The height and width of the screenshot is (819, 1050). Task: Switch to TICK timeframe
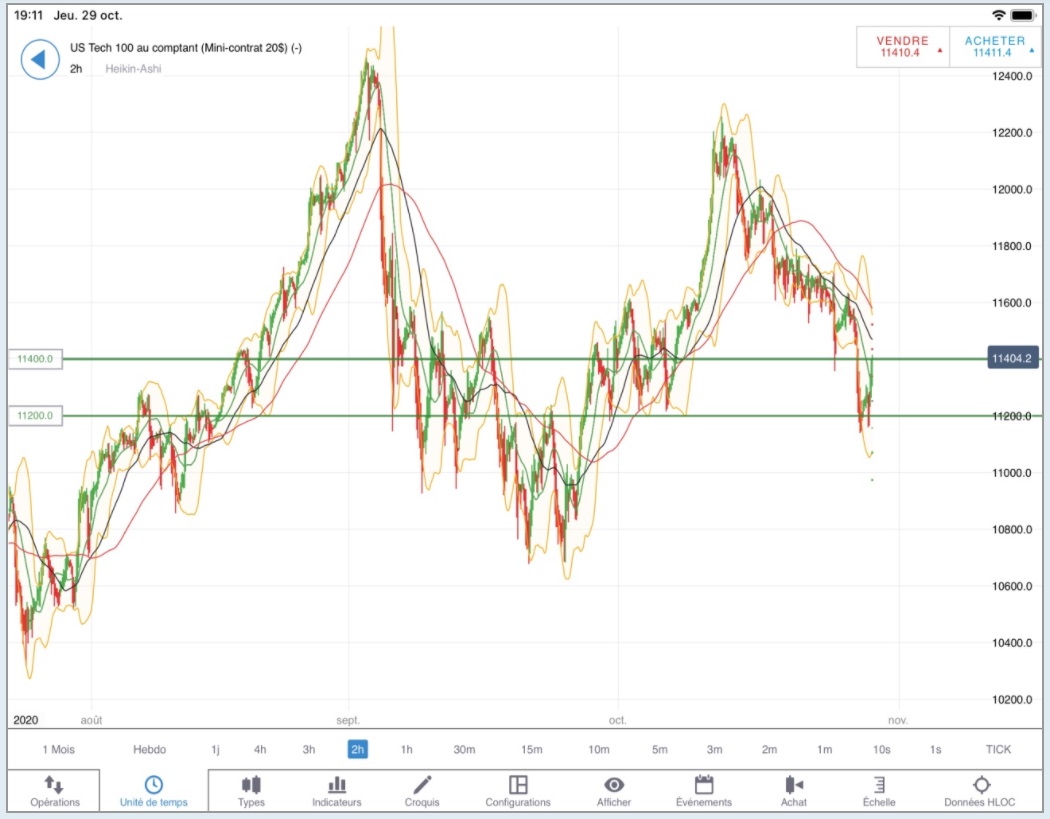[998, 749]
